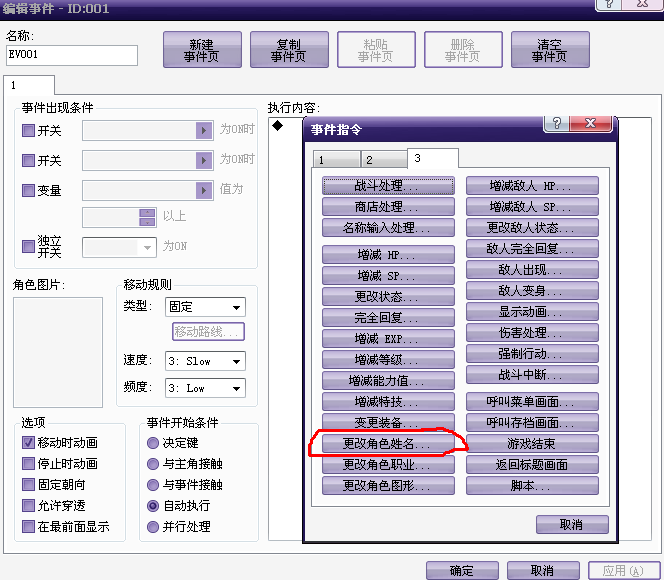Viewport: 664px width, 580px height.
Task: Select the 与事件接触 start condition
Action: click(x=152, y=484)
